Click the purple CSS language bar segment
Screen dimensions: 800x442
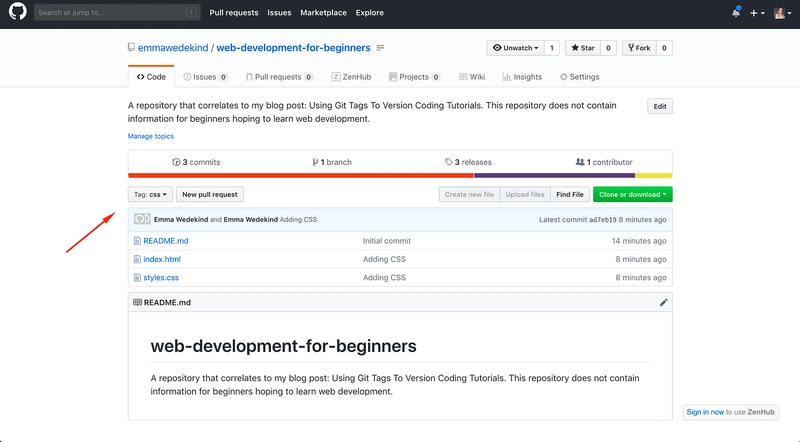pos(555,176)
